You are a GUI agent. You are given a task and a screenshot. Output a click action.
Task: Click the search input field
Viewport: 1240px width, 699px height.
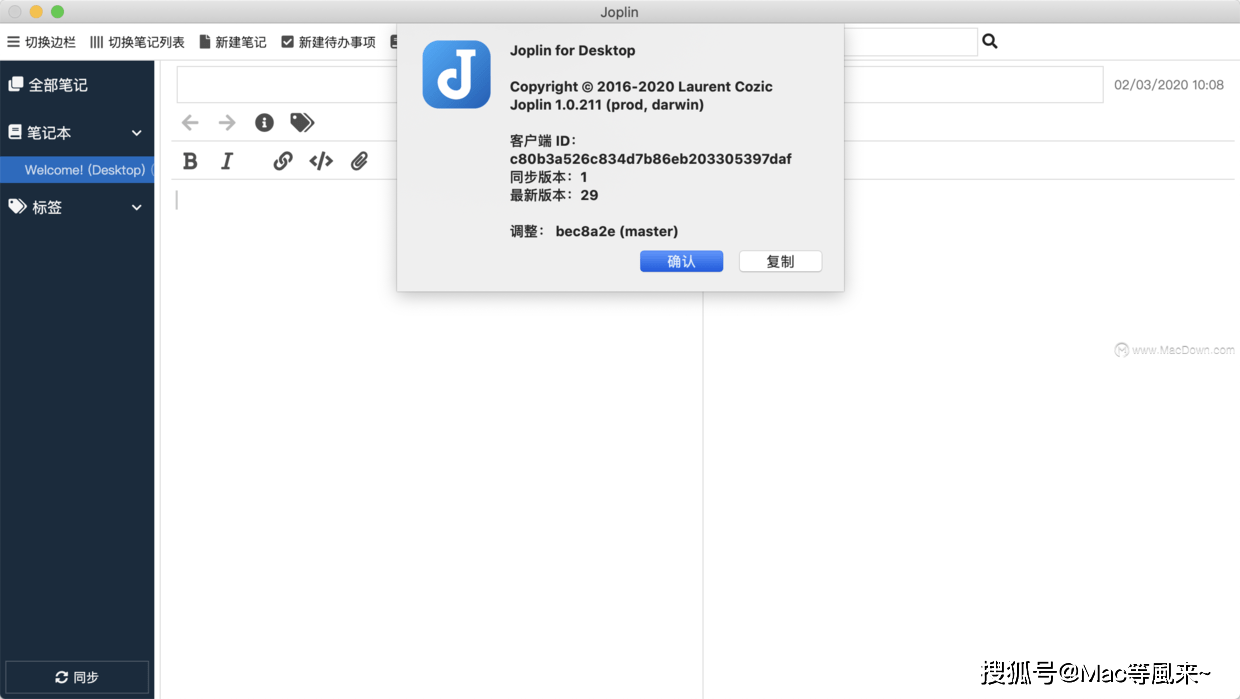tap(910, 42)
